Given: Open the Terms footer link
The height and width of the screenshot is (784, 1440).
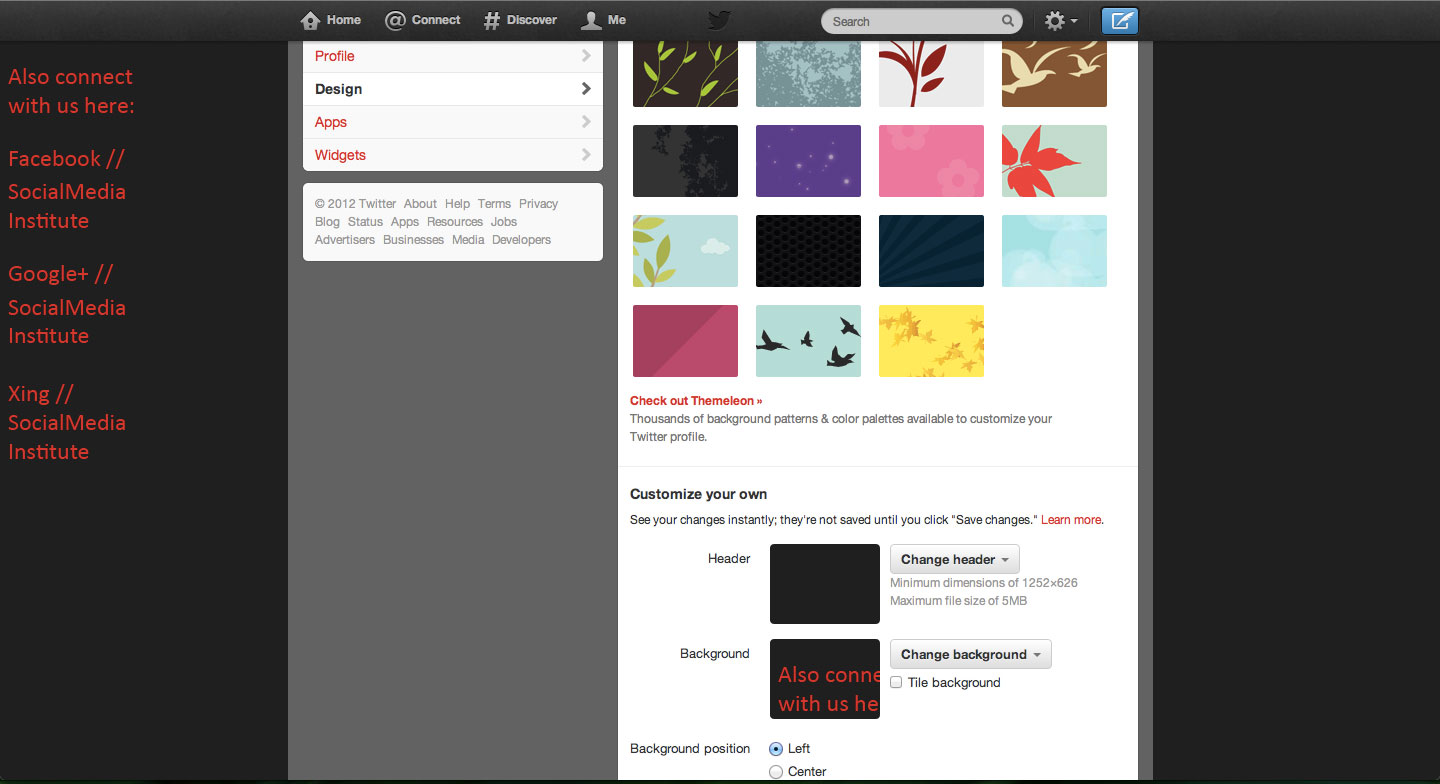Looking at the screenshot, I should click(494, 204).
